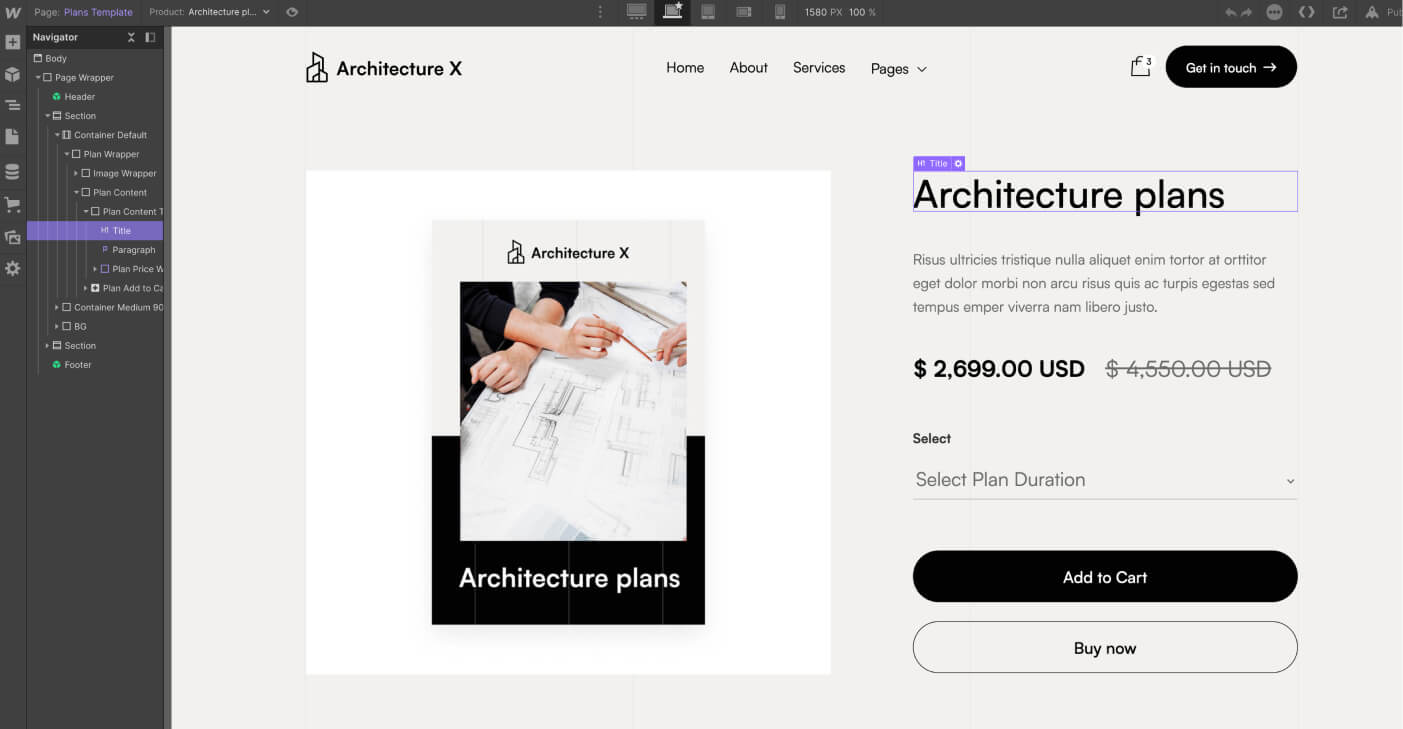Open the Ecommerce panel
Screen dimensions: 1403x729
click(x=13, y=204)
